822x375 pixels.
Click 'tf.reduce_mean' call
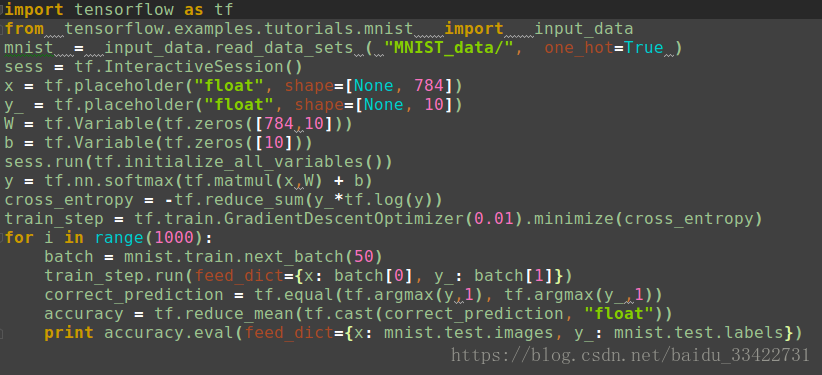click(223, 314)
